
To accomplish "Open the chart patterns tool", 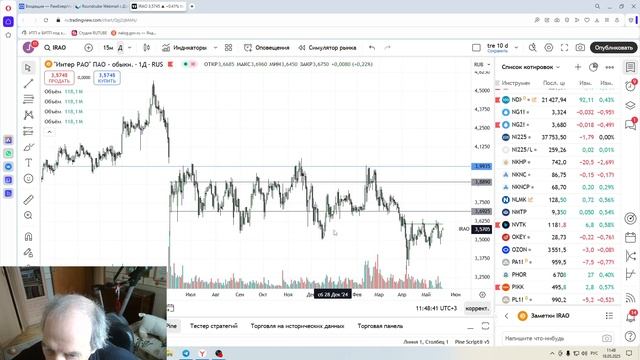I will [28, 115].
